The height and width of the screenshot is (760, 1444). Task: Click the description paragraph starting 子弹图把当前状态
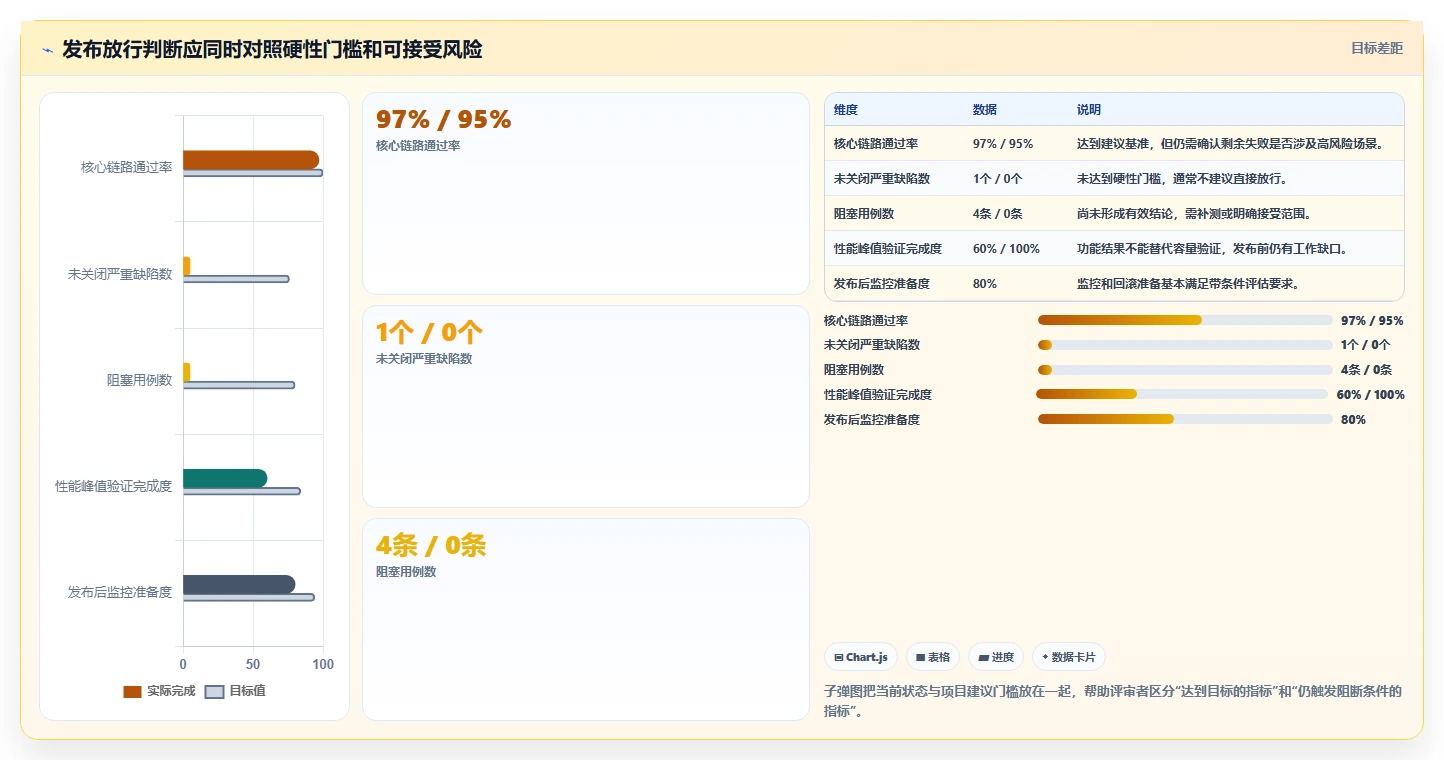(x=1113, y=701)
